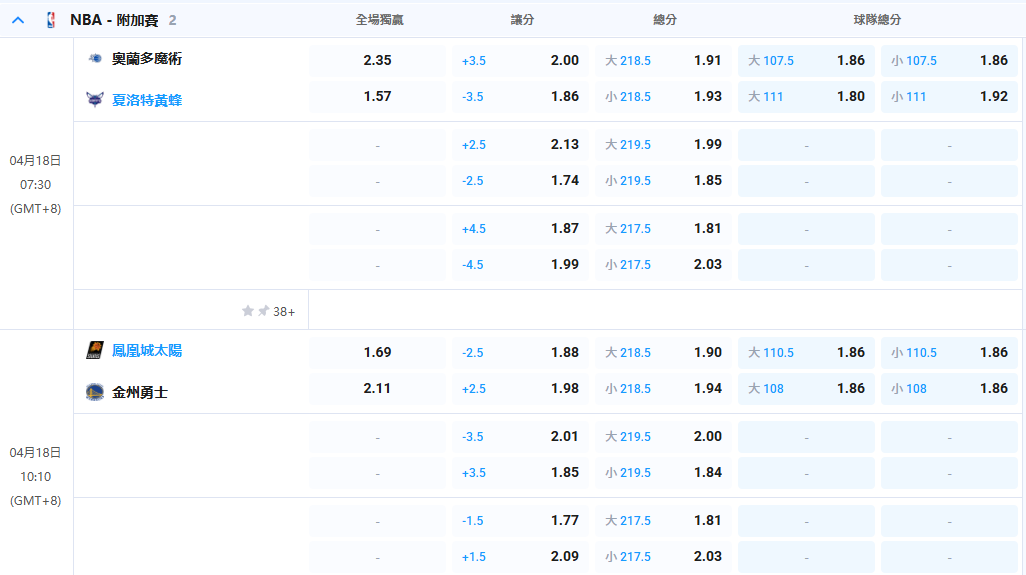Image resolution: width=1026 pixels, height=575 pixels.
Task: Pick team total 大 110.5 for Suns
Action: [806, 352]
